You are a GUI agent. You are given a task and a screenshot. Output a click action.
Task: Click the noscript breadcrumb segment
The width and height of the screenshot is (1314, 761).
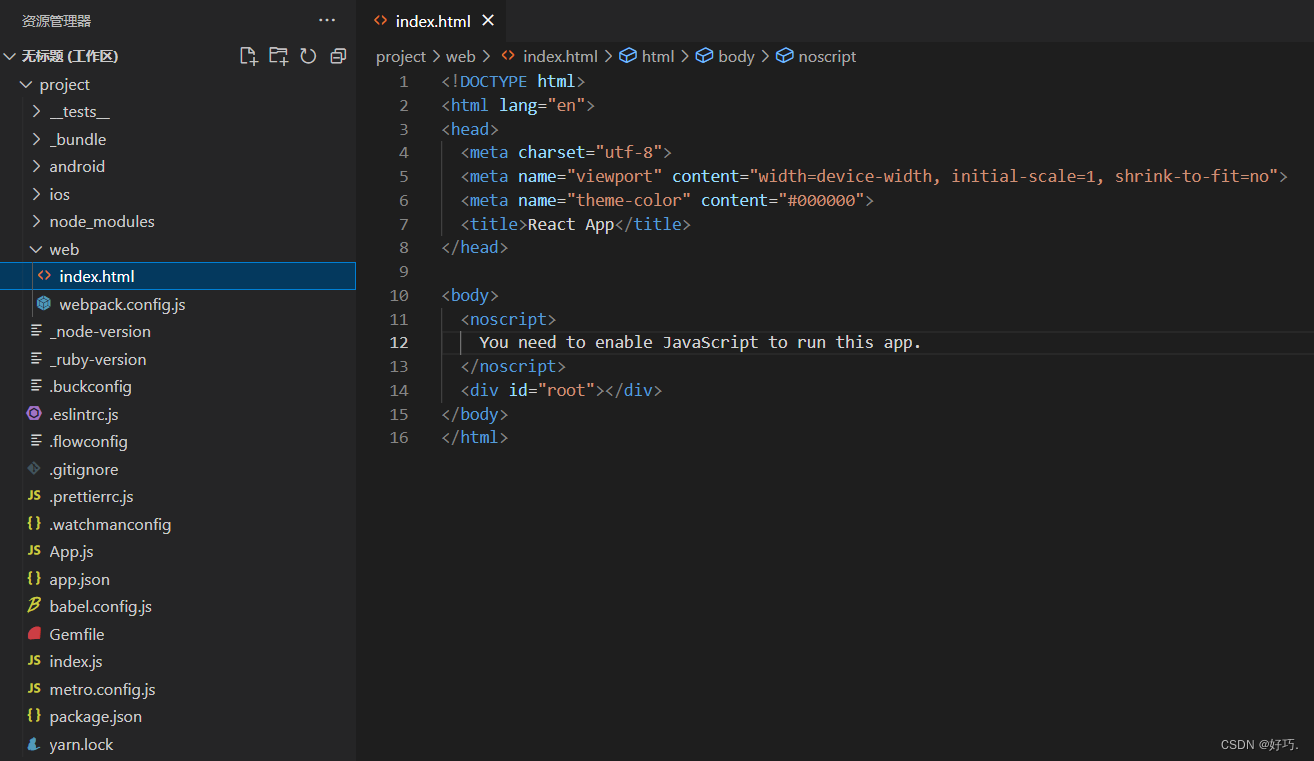coord(827,56)
